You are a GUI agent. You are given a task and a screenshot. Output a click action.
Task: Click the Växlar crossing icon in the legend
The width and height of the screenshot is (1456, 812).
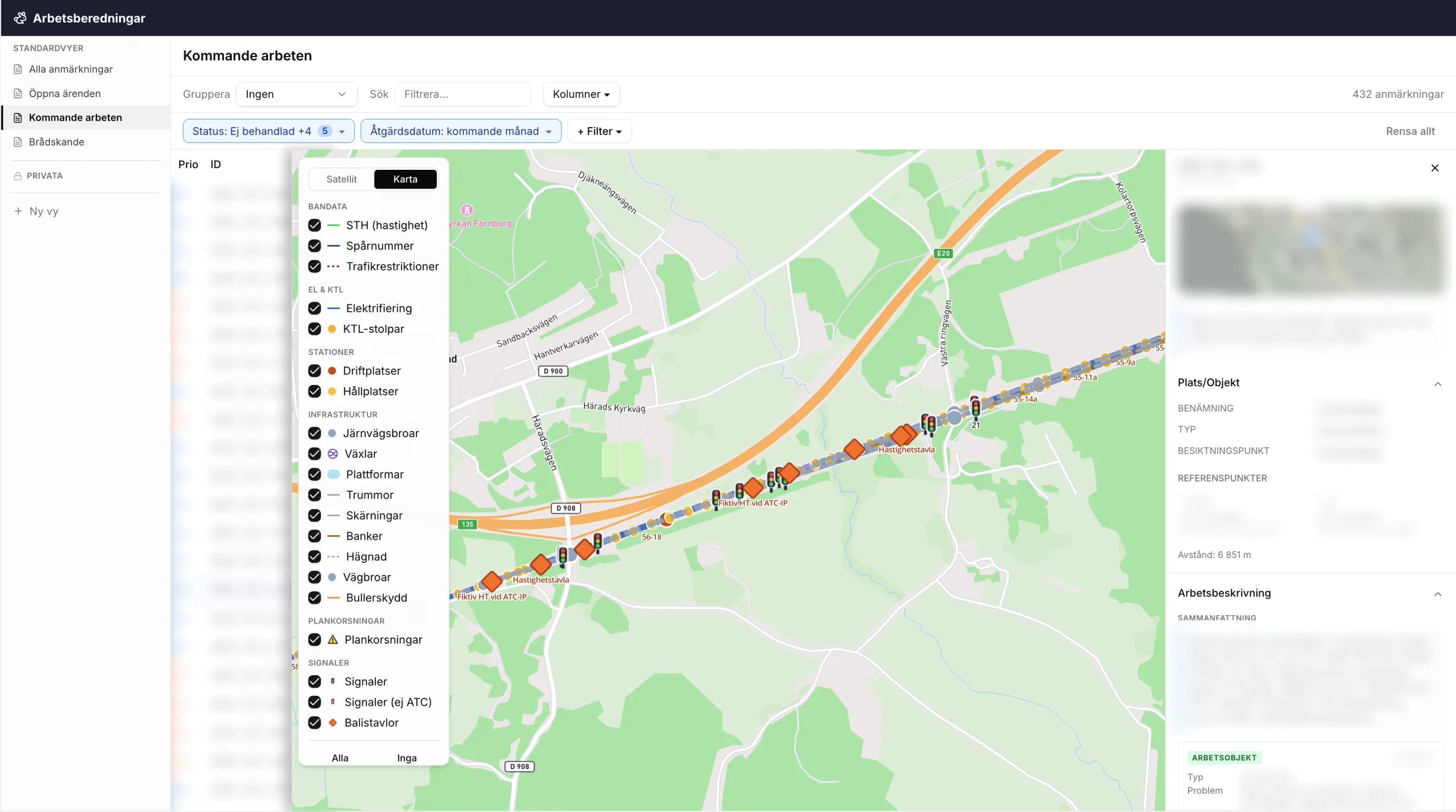coord(333,453)
